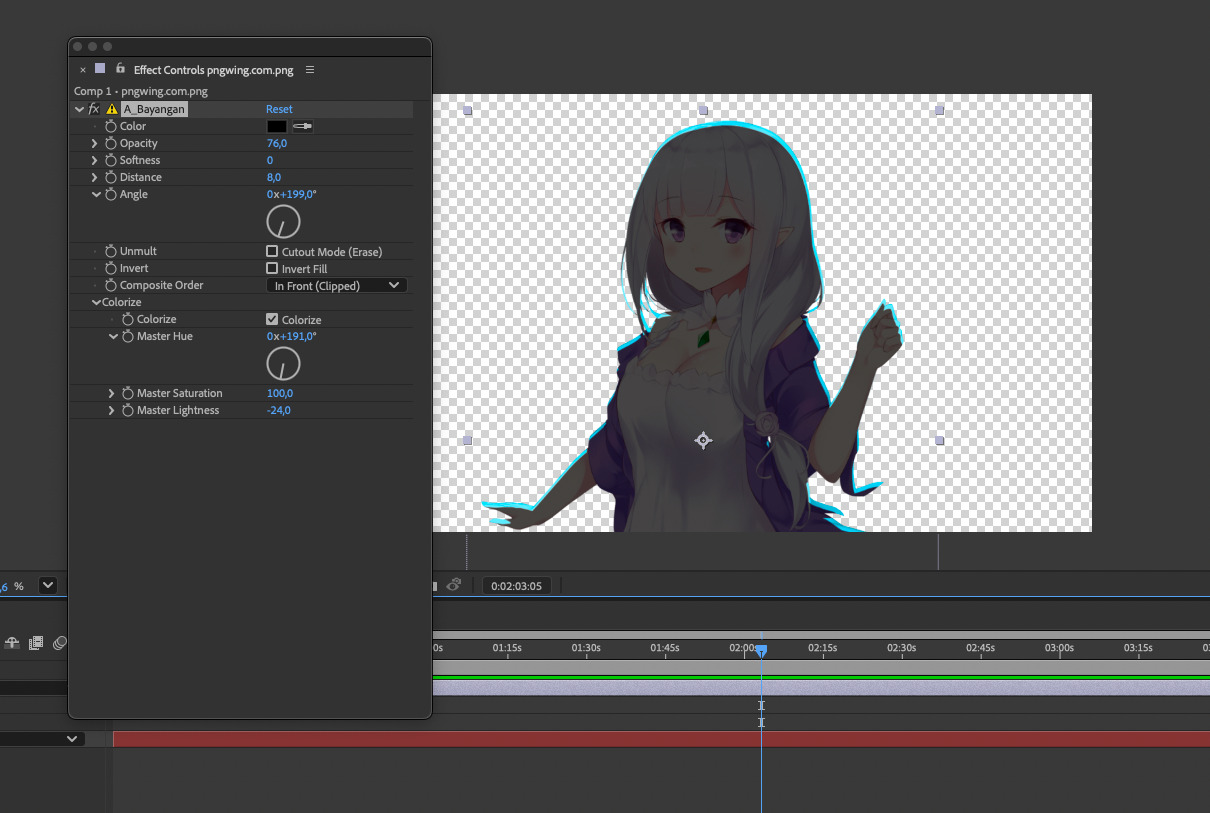Toggle the Opacity stopwatch keyframe icon
Viewport: 1210px width, 813px height.
tap(111, 144)
